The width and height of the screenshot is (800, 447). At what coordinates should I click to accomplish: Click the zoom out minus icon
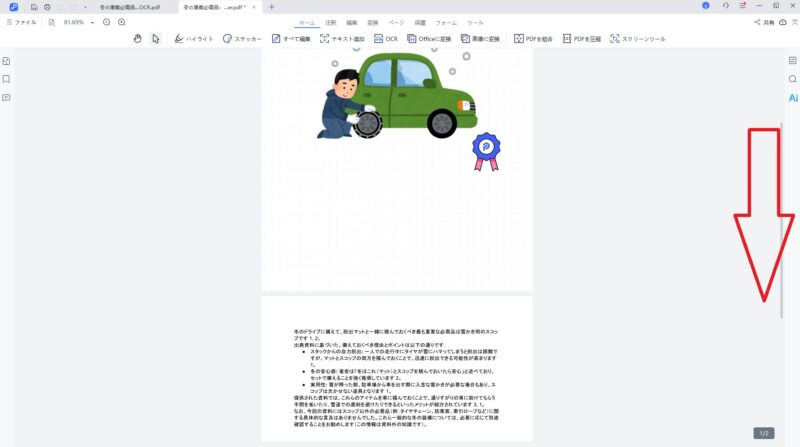coord(106,21)
